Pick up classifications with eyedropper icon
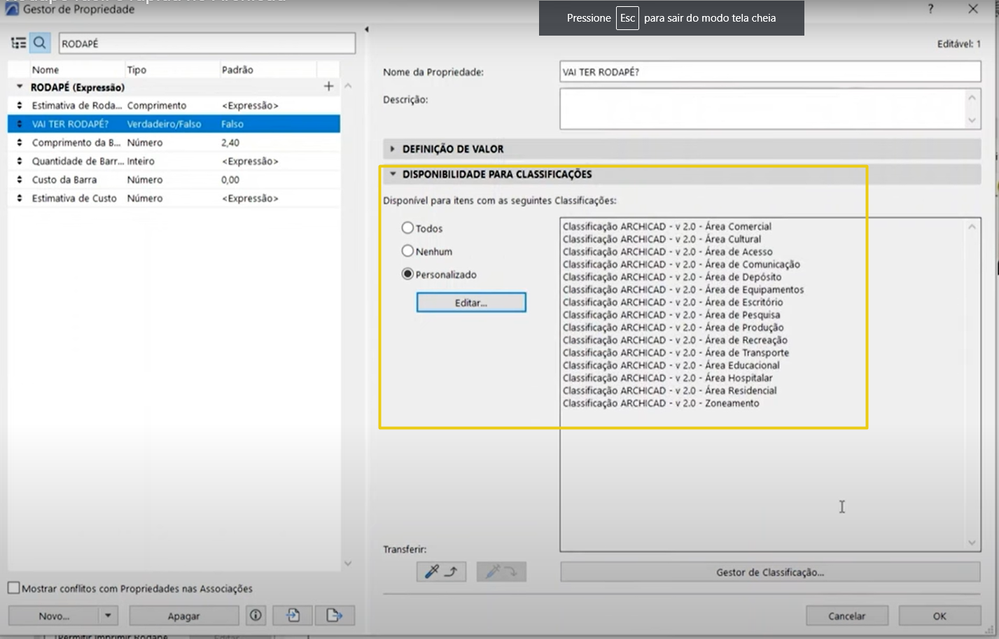This screenshot has height=639, width=999. (441, 571)
